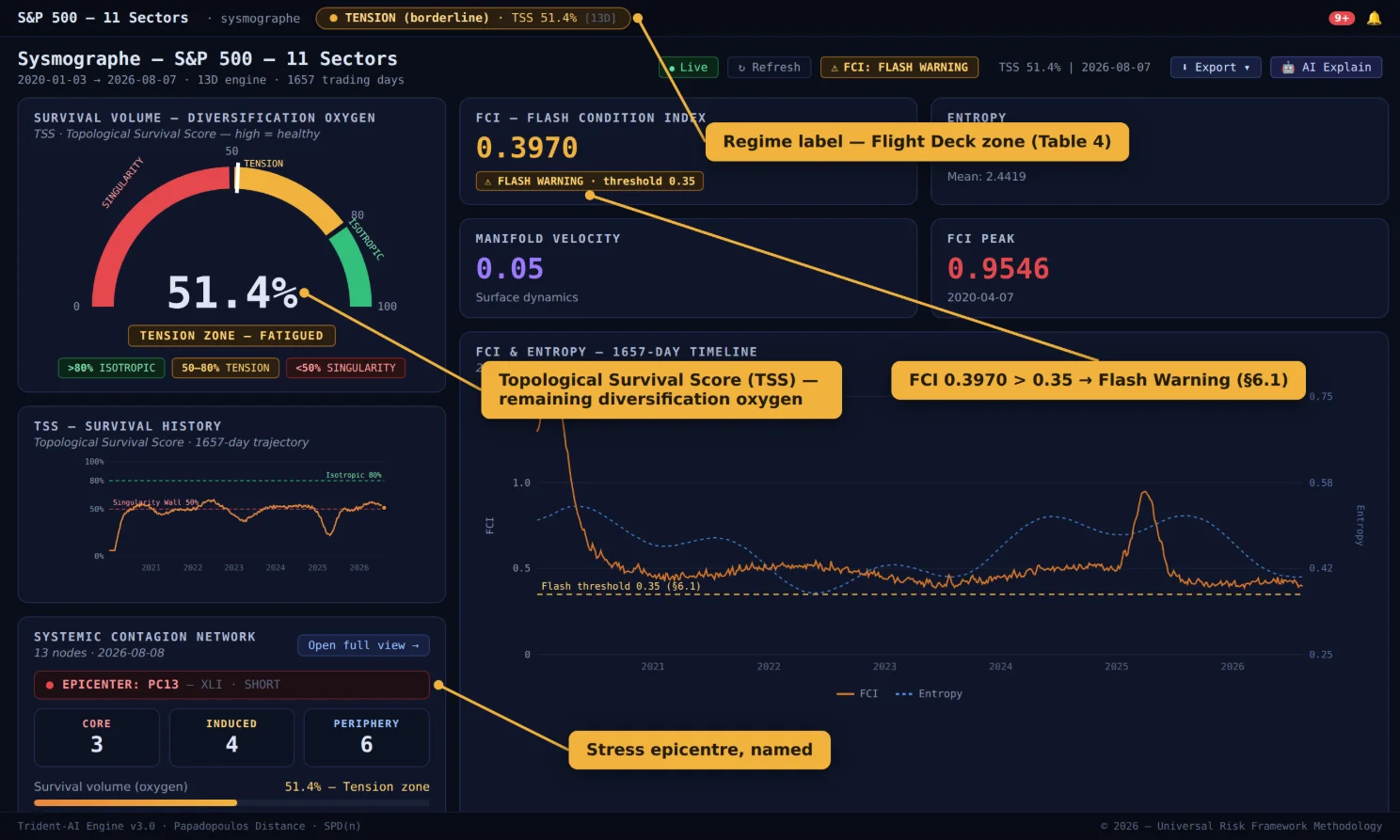Click the FCI Peak 0.9546 value

point(998,269)
